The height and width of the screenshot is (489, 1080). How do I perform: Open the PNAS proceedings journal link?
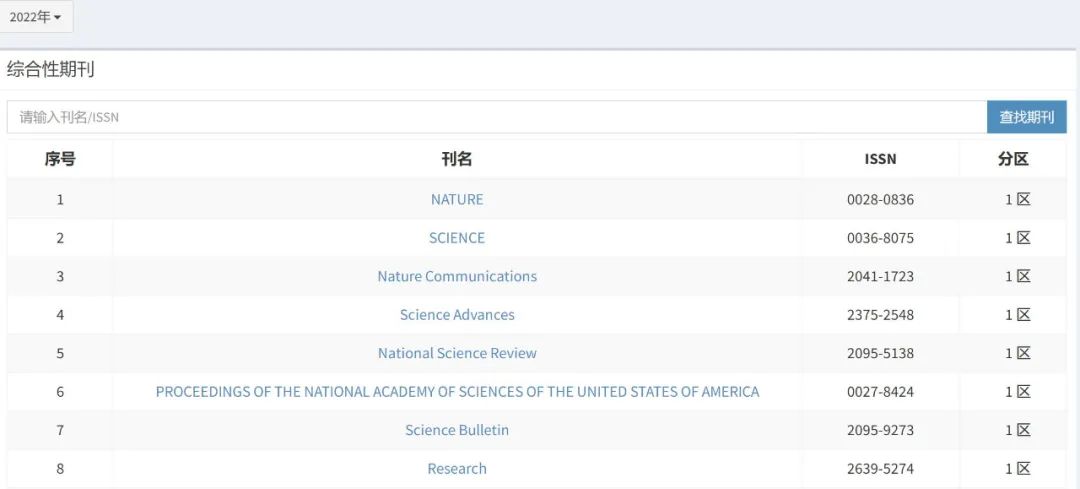point(457,392)
